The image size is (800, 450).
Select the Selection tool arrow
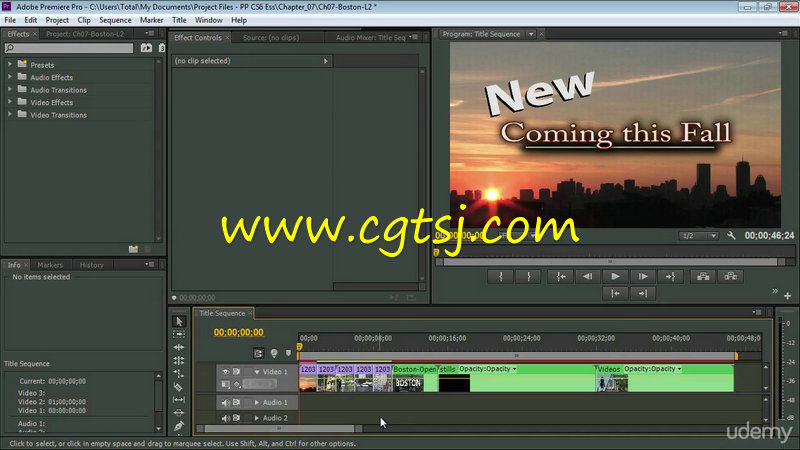click(x=179, y=321)
